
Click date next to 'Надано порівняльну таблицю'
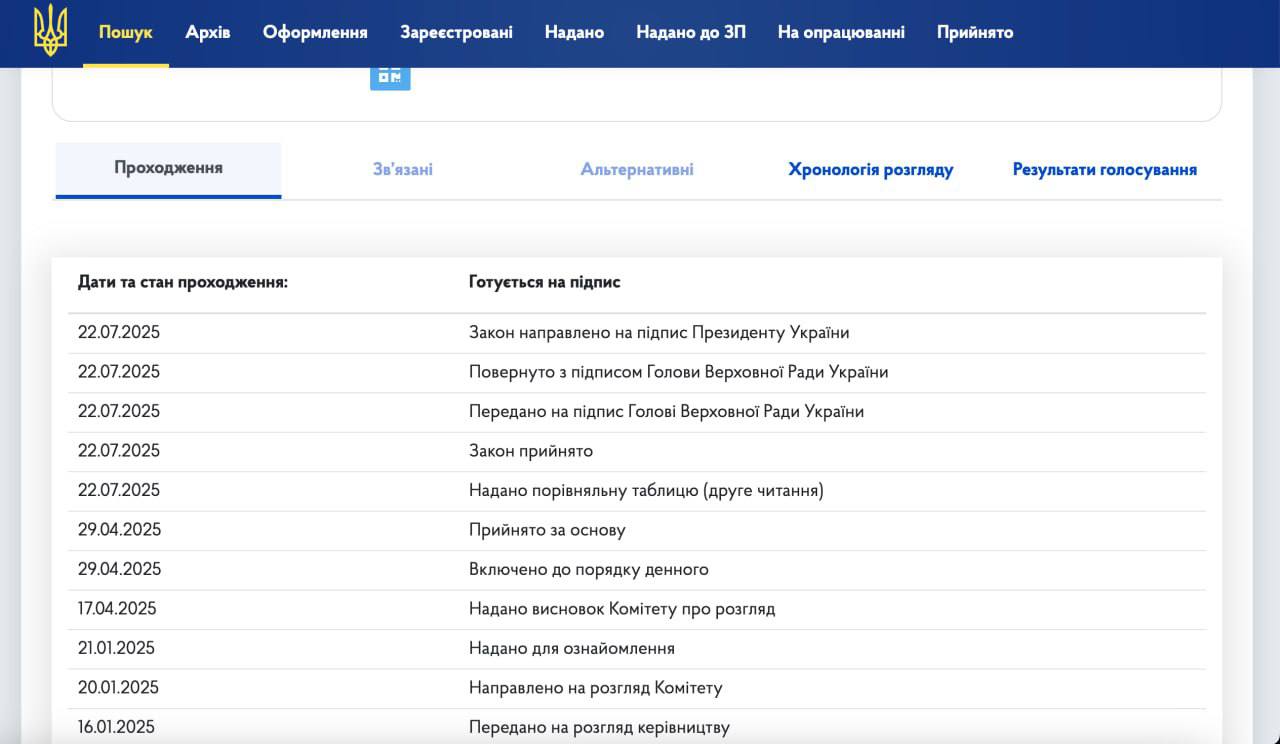119,490
